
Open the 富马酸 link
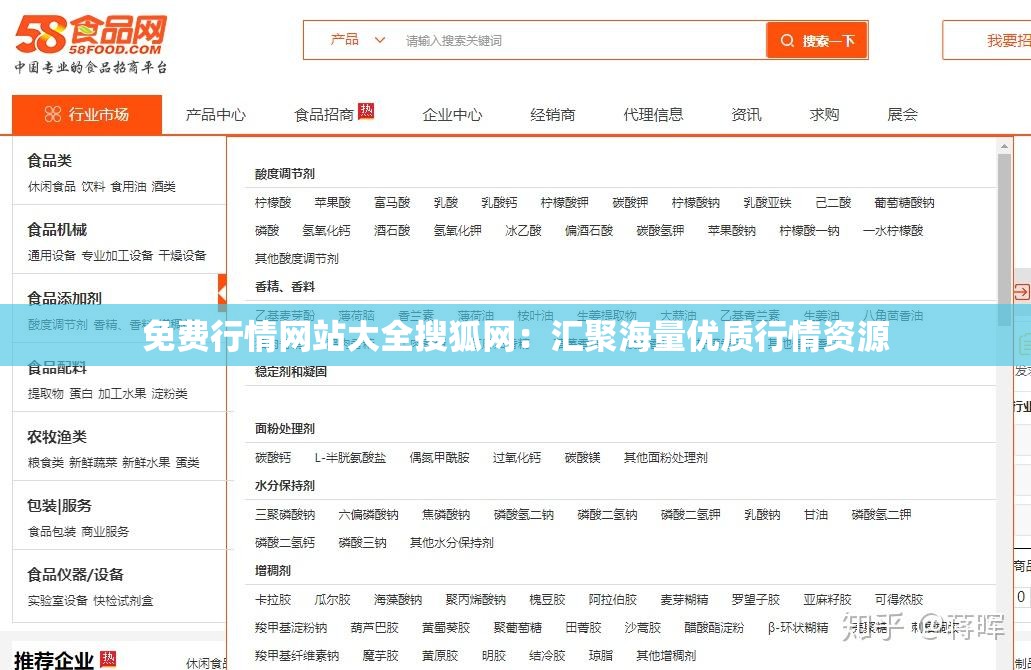(392, 203)
